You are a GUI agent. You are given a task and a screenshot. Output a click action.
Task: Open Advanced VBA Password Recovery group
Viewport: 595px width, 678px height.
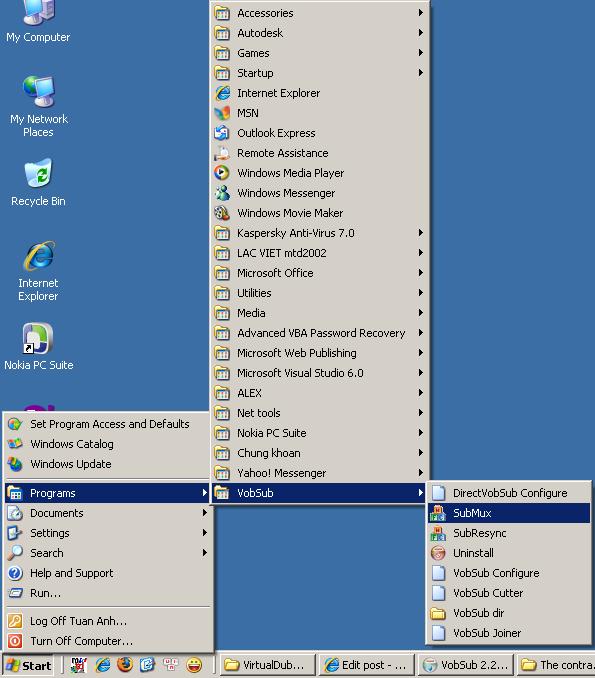click(320, 333)
